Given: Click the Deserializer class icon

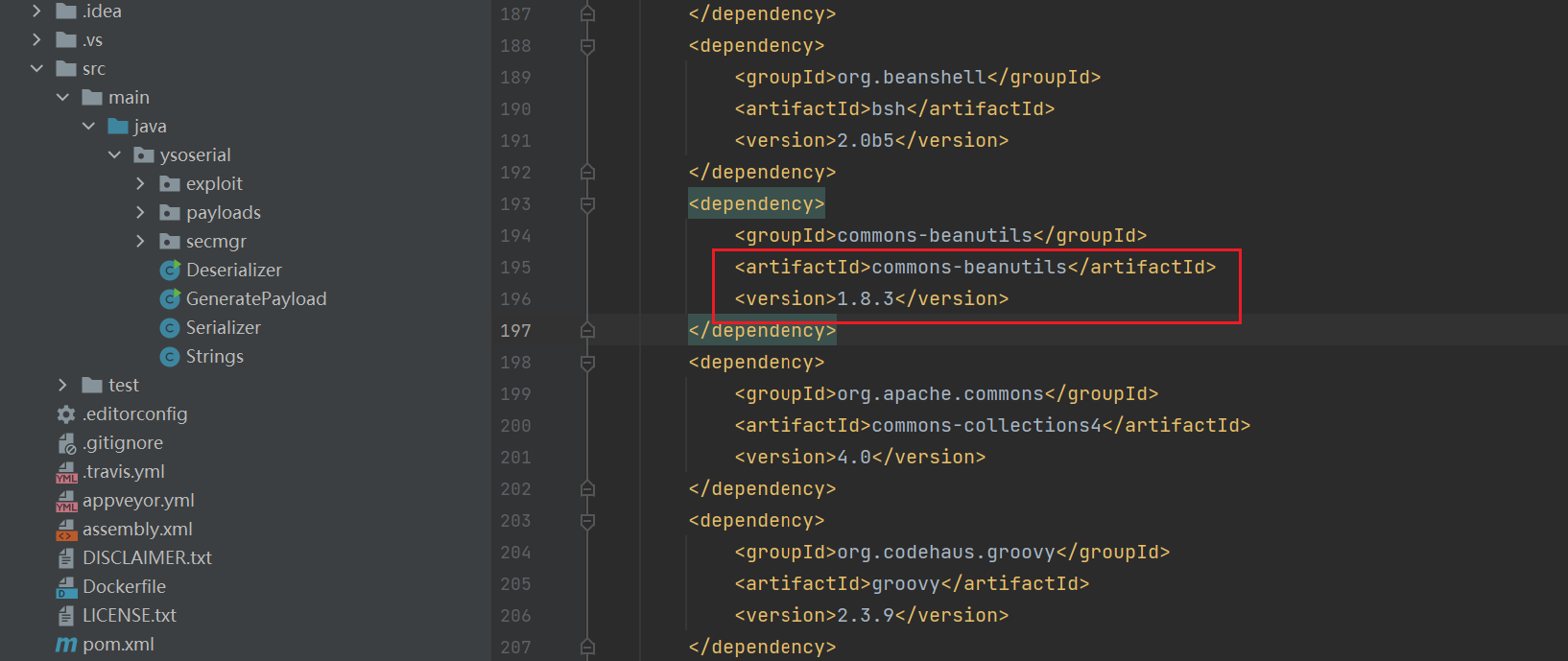Looking at the screenshot, I should point(170,271).
